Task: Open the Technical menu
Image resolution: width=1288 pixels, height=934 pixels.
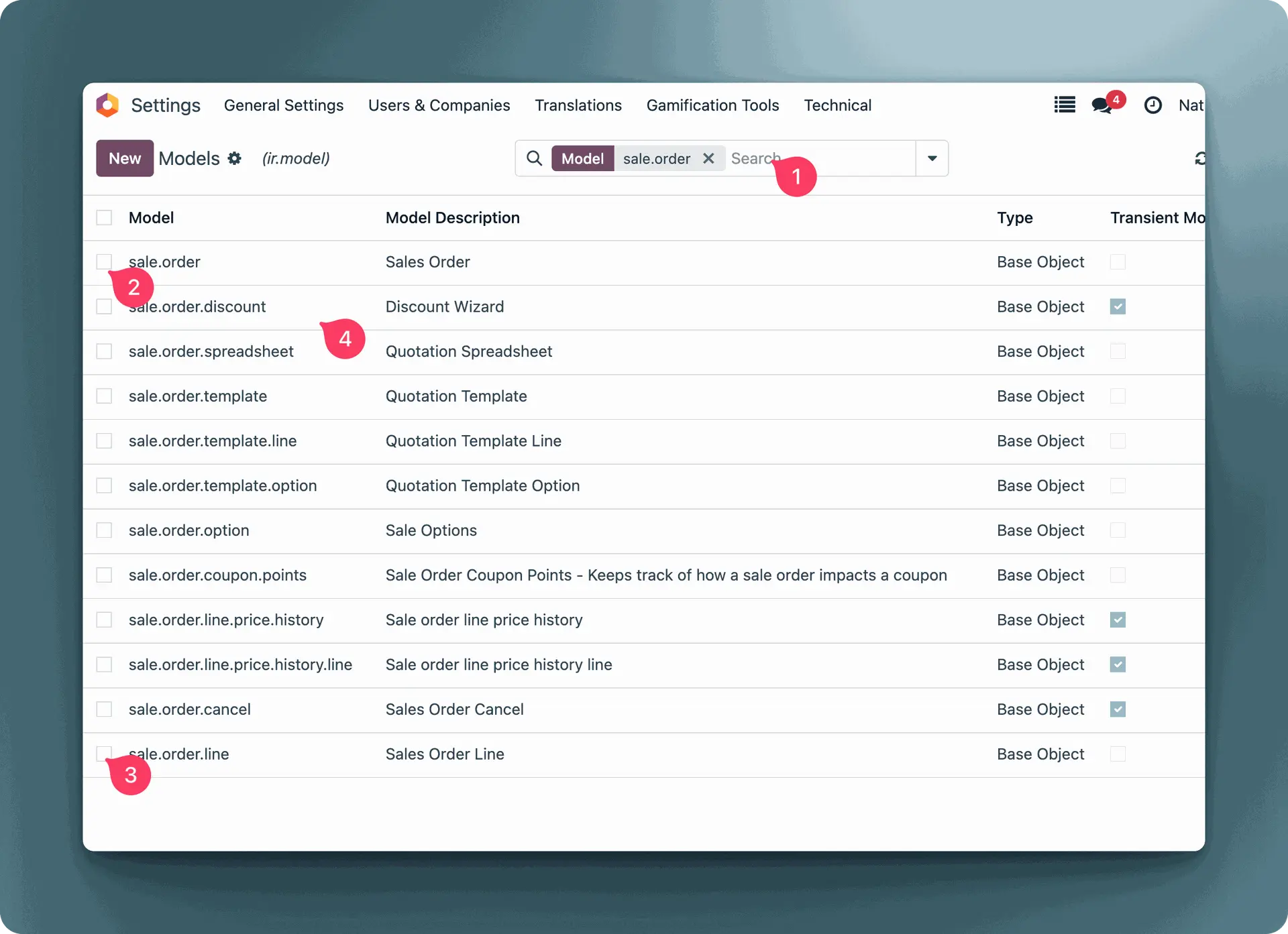Action: pyautogui.click(x=837, y=105)
